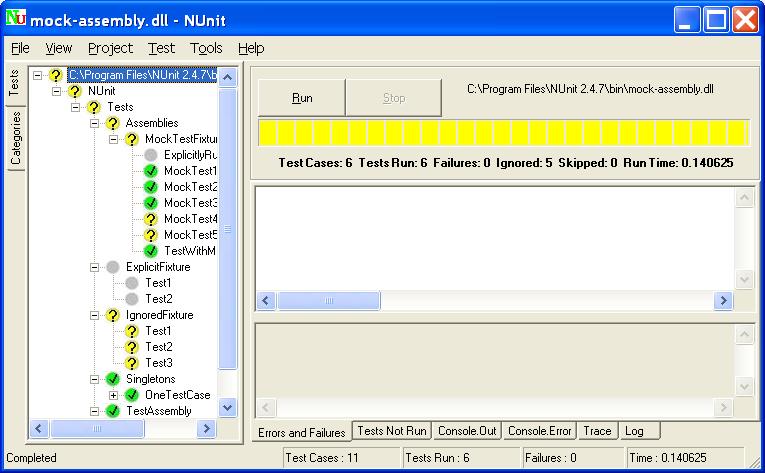The height and width of the screenshot is (473, 765).
Task: Click the green check icon beside MockTest3
Action: pos(151,203)
